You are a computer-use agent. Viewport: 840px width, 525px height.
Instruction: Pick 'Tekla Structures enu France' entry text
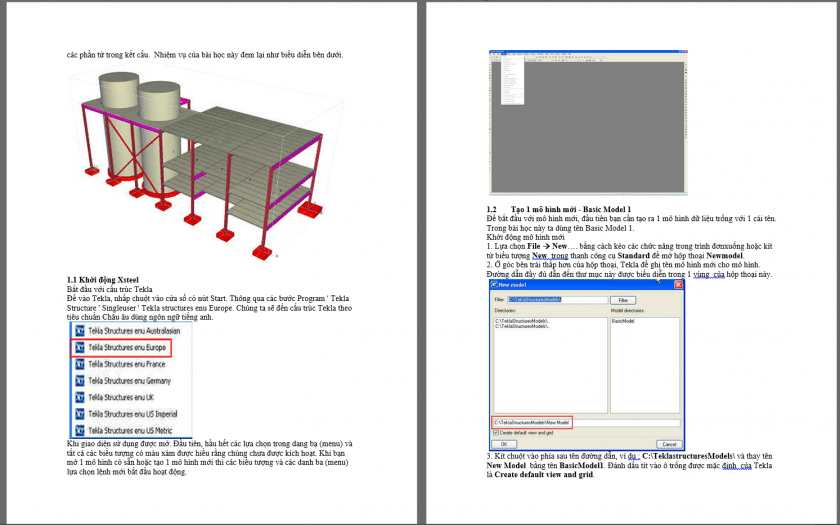(x=126, y=364)
